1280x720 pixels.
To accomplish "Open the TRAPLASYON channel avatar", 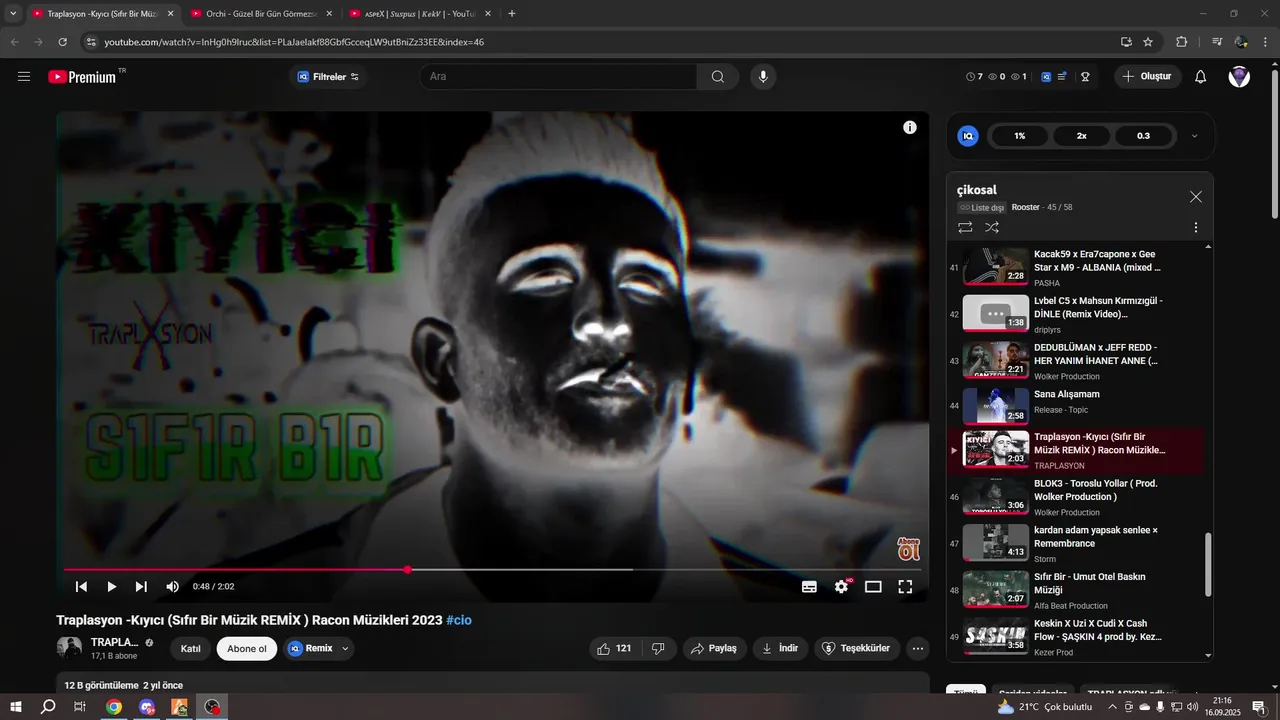I will (x=69, y=648).
